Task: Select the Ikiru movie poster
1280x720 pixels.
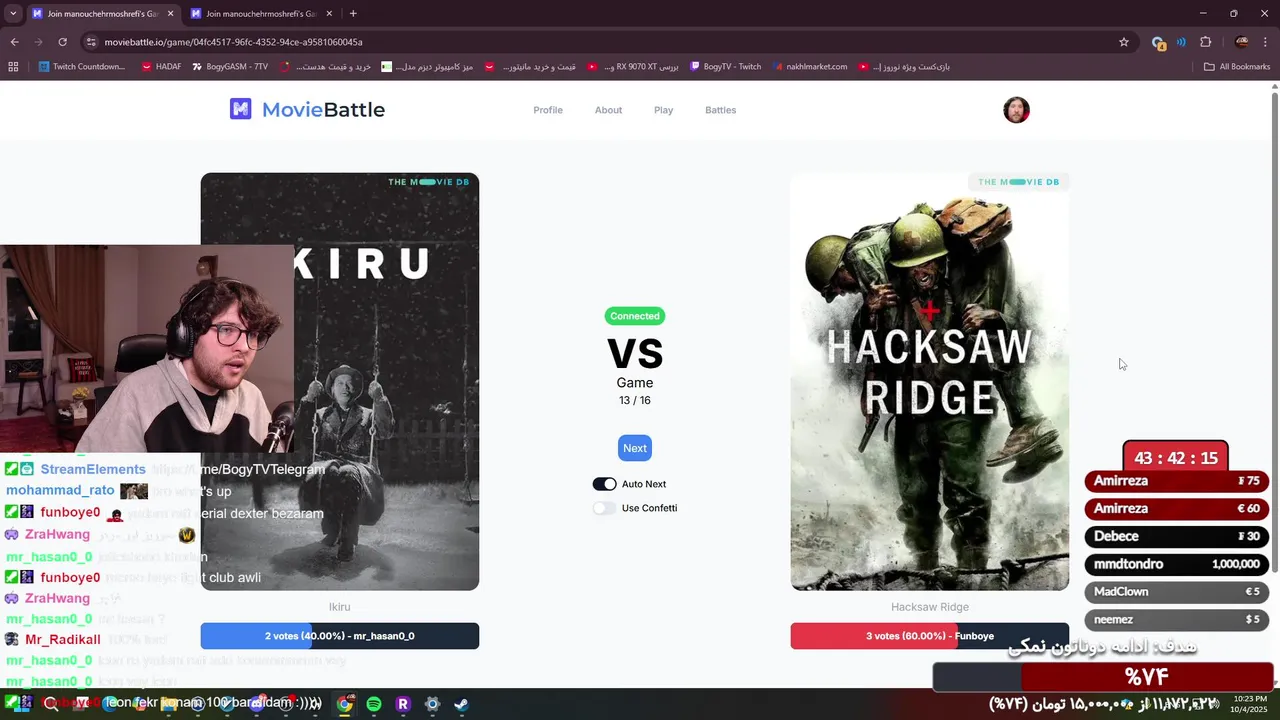Action: point(340,382)
